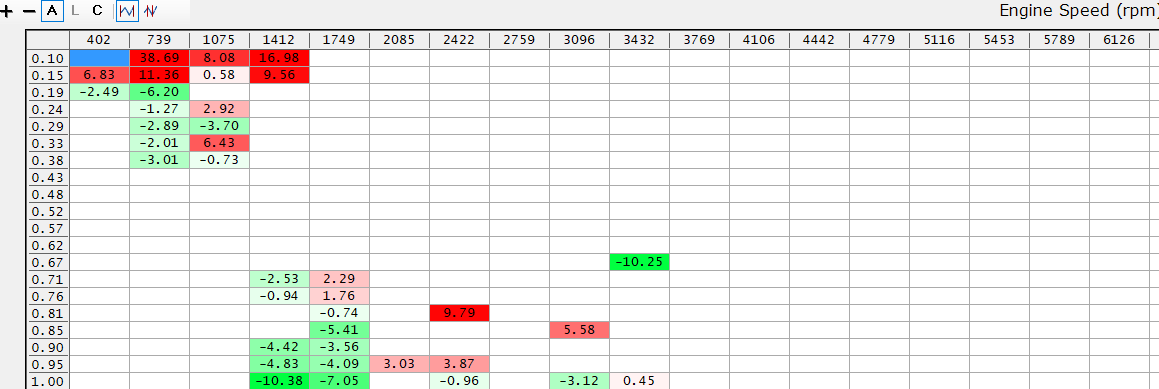Click the cell with value -10.38
The width and height of the screenshot is (1159, 389).
pos(279,382)
